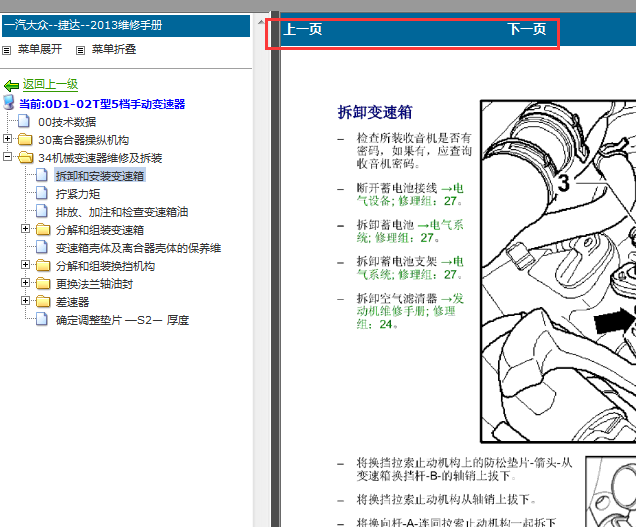Click the gearbox removal illustration
The image size is (636, 527).
pyautogui.click(x=558, y=271)
